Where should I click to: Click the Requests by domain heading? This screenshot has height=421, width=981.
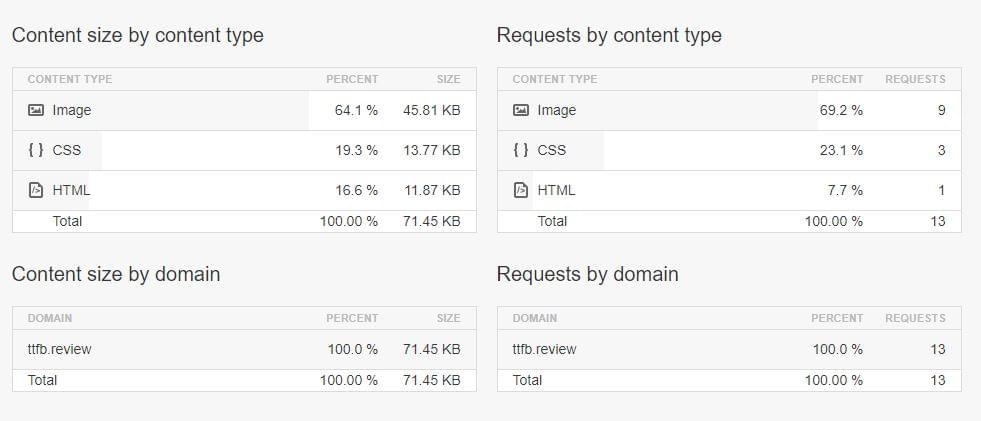587,274
